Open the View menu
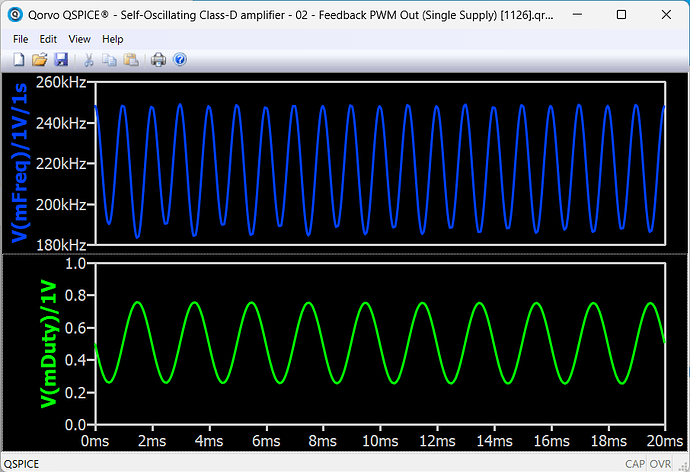This screenshot has width=690, height=472. (79, 39)
